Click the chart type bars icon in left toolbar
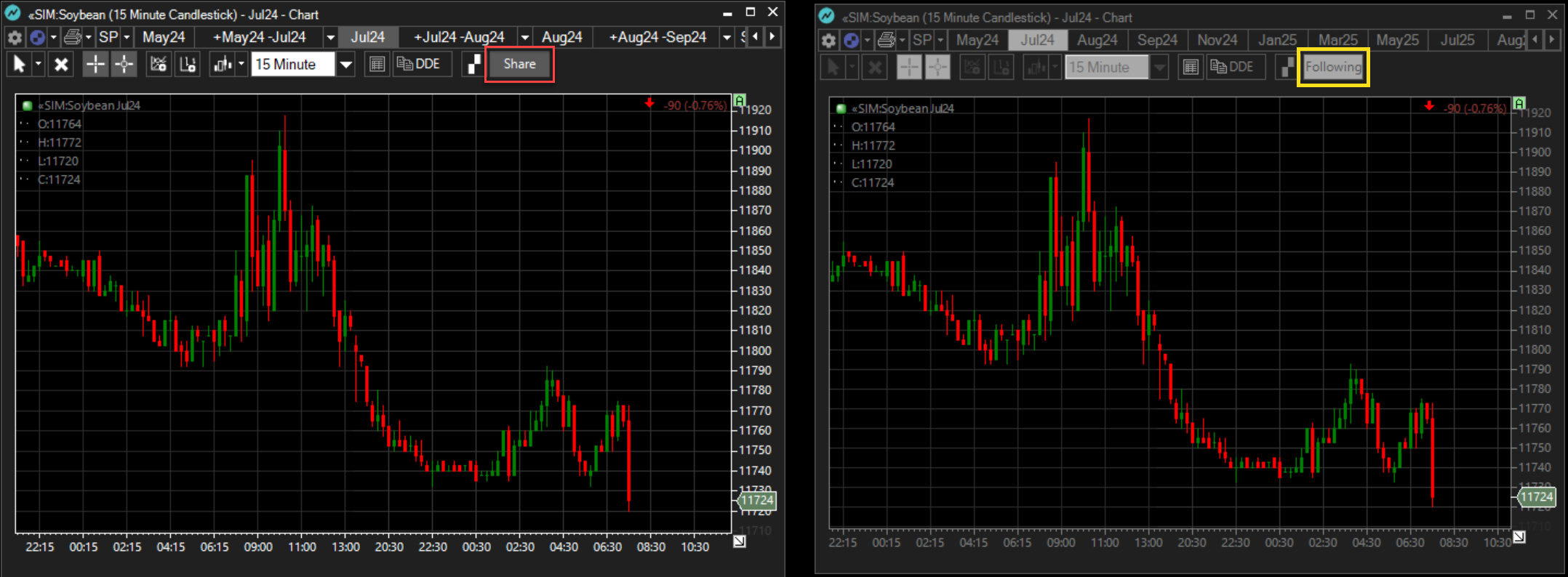The image size is (1568, 577). [222, 65]
